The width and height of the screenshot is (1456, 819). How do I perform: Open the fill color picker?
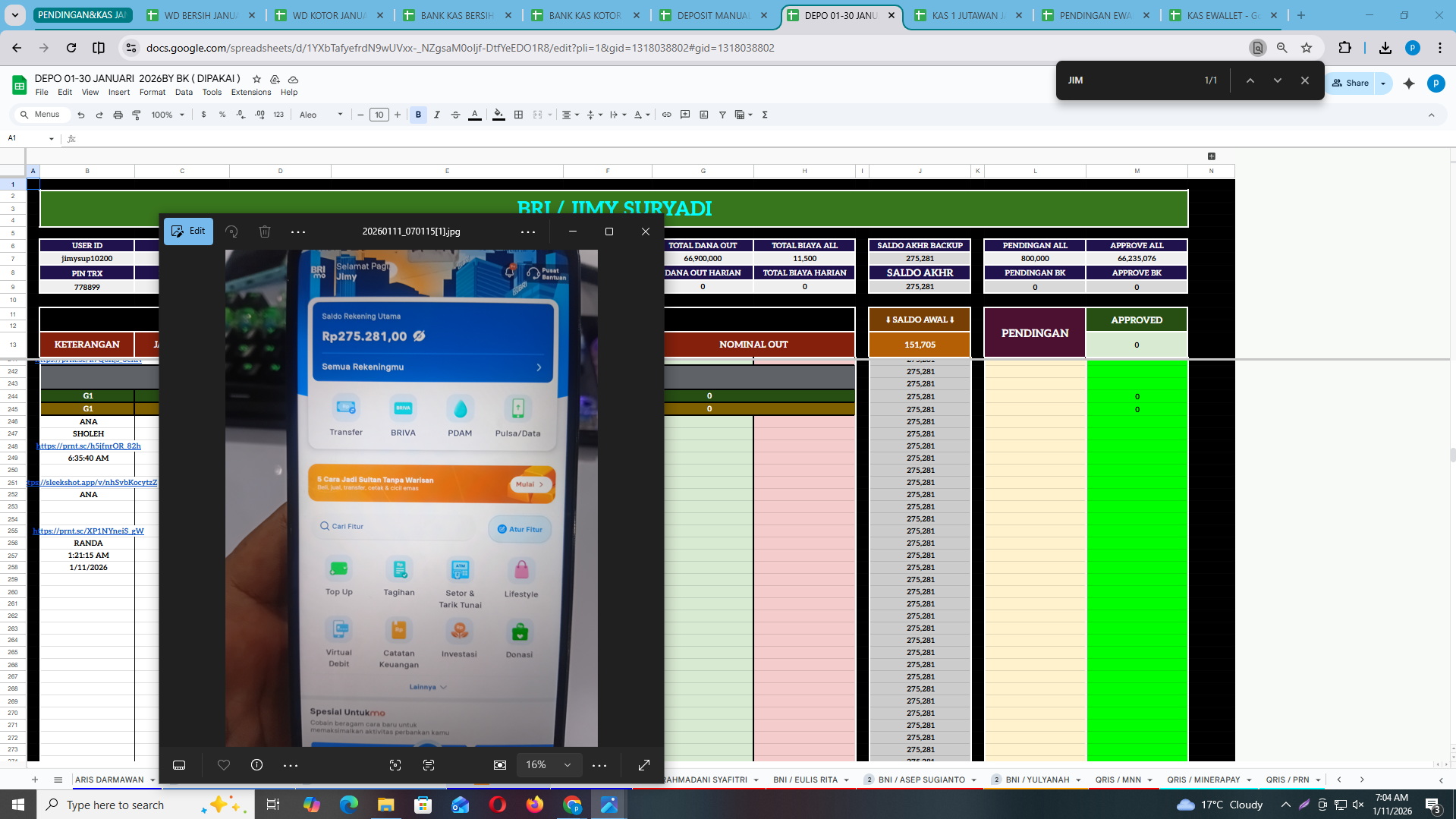click(x=498, y=115)
